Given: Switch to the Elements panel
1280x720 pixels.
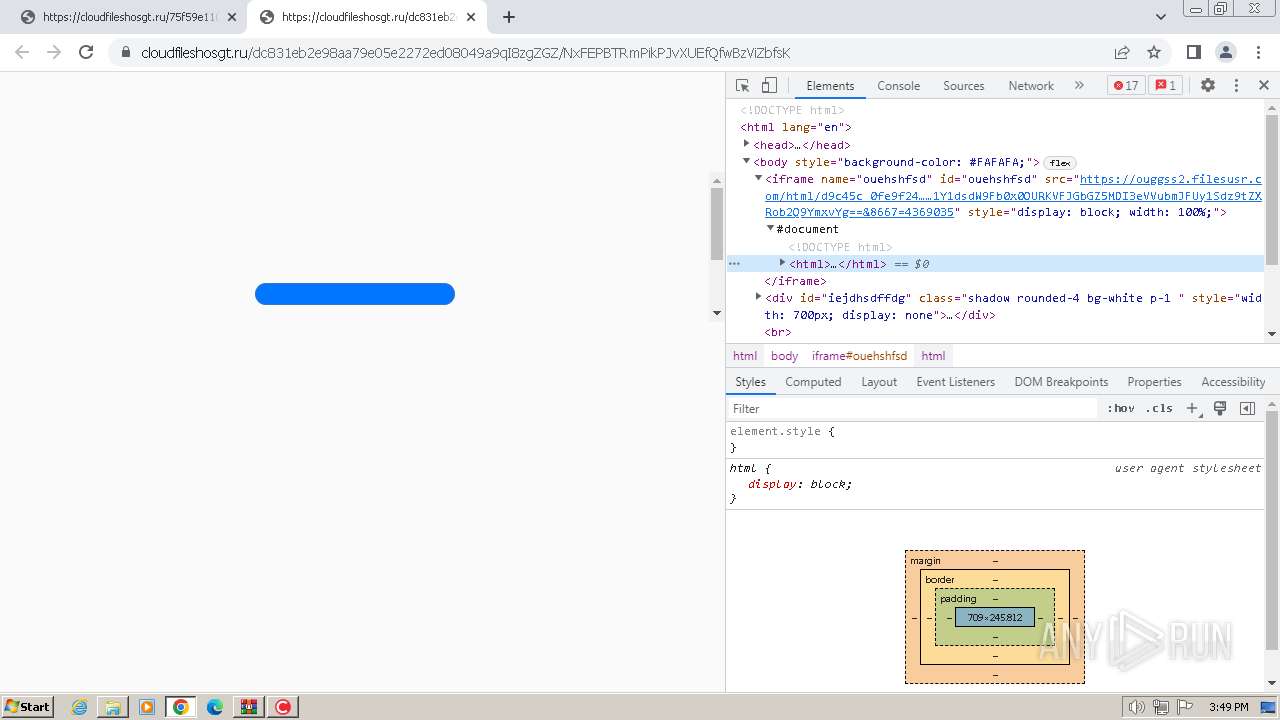Looking at the screenshot, I should 830,86.
